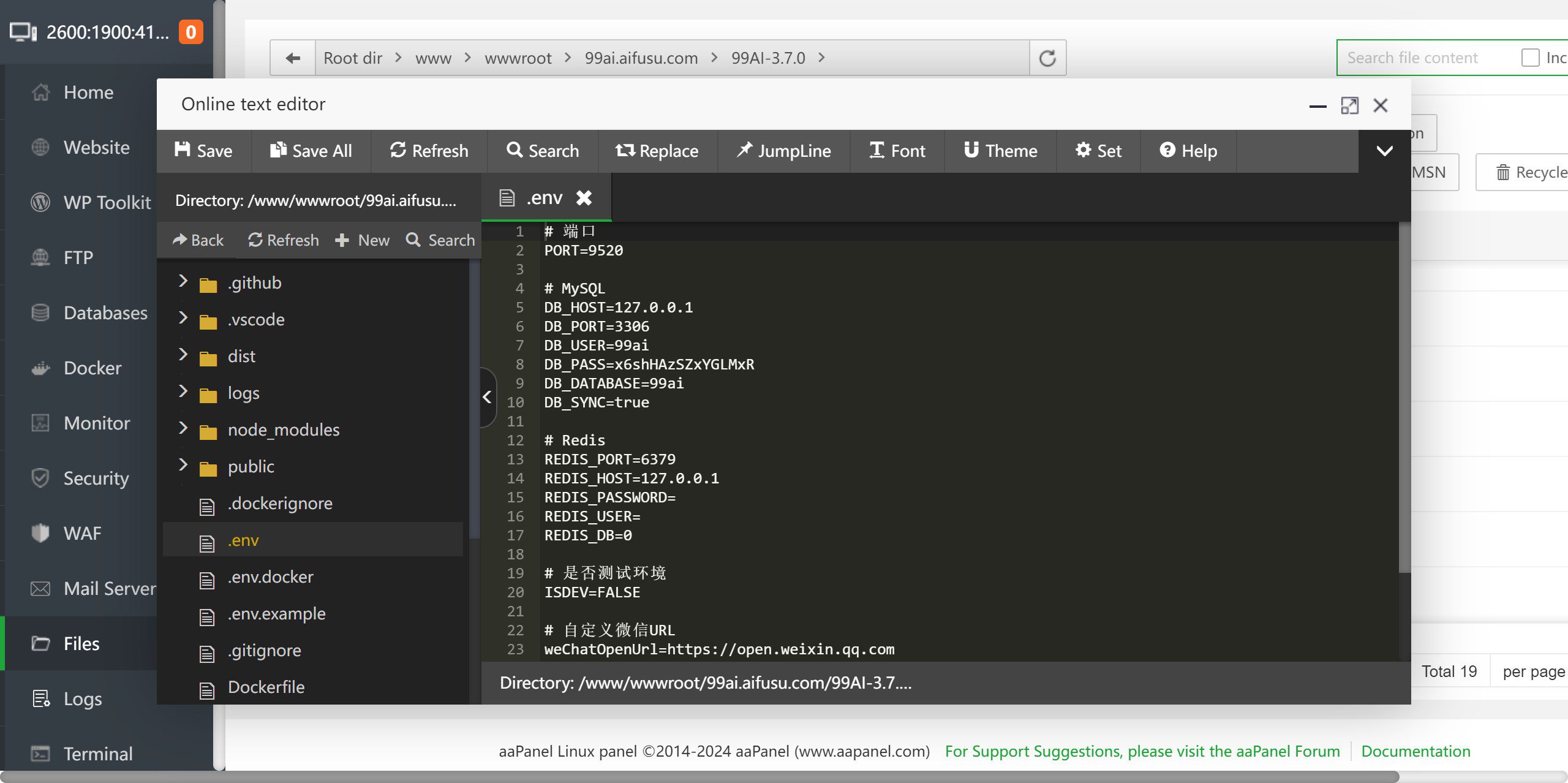
Task: Click Save All in editor toolbar
Action: [x=311, y=151]
